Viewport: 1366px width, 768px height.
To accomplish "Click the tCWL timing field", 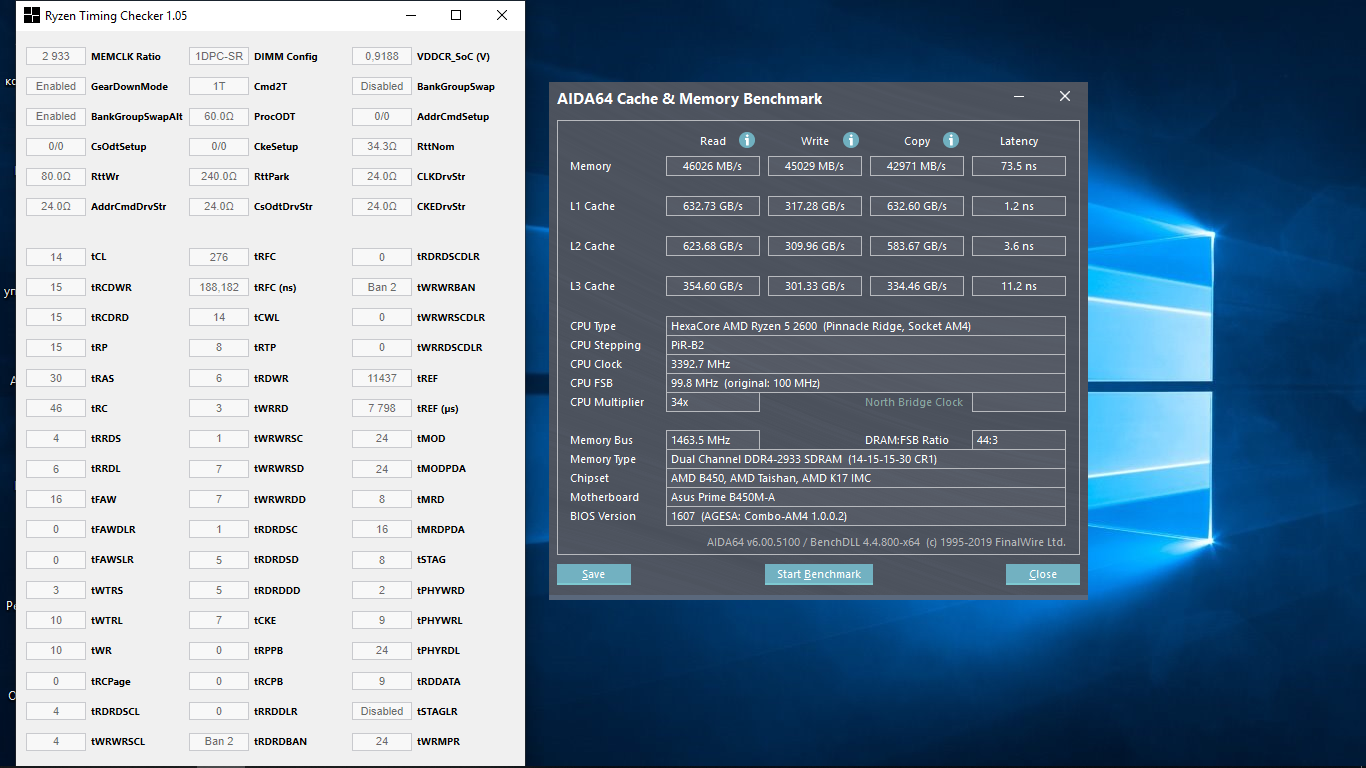I will point(219,317).
